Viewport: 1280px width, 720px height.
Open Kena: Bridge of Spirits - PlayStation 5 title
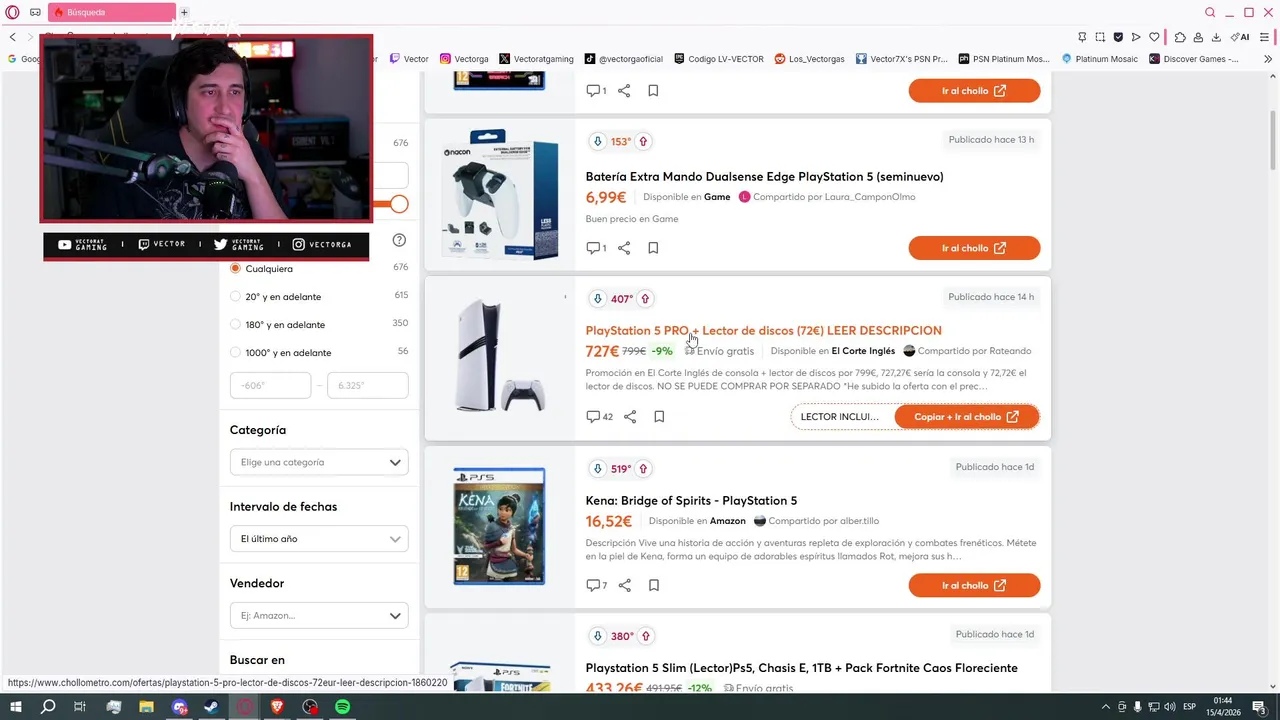click(691, 500)
